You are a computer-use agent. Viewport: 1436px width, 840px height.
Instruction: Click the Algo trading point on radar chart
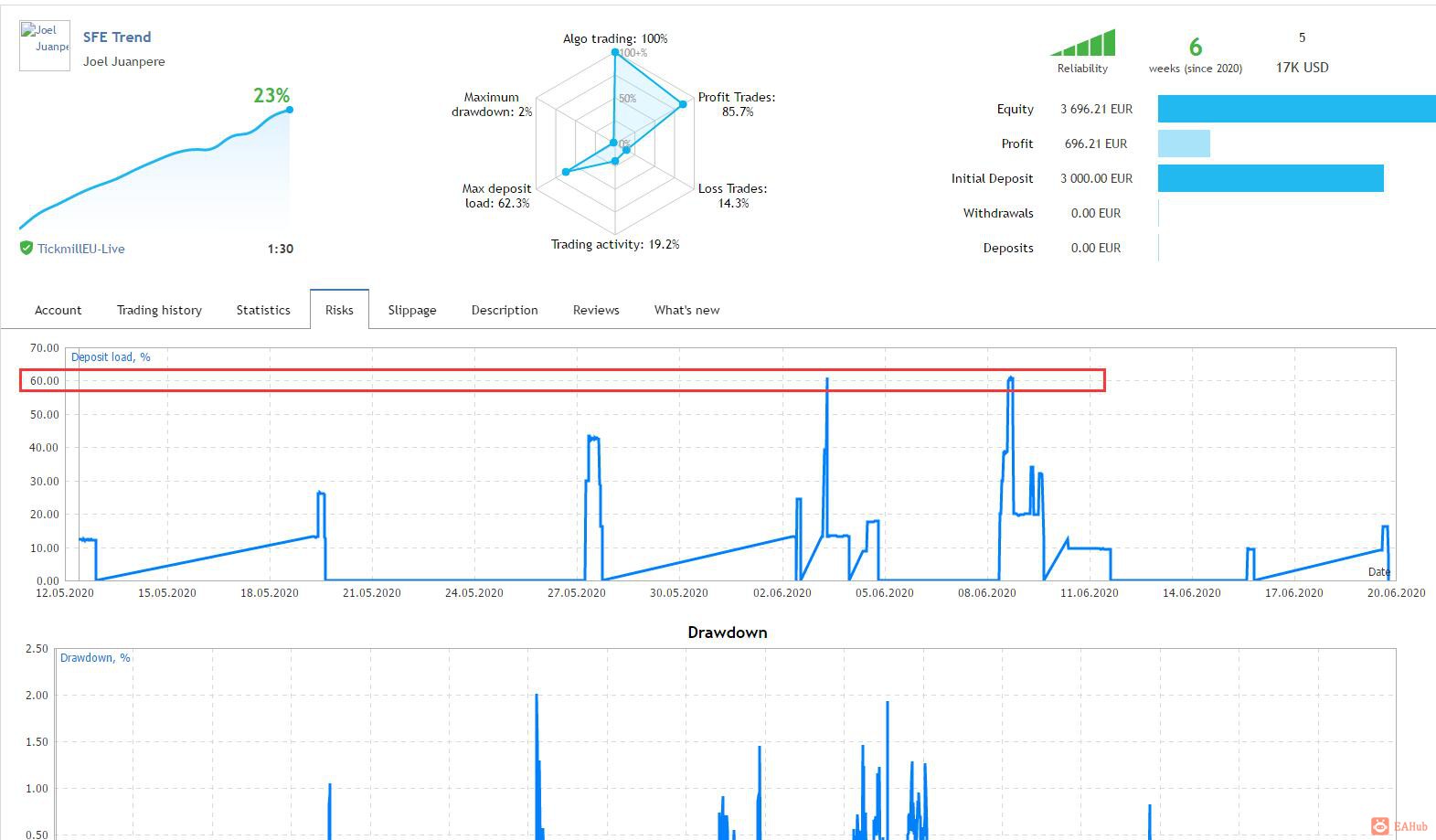point(615,52)
